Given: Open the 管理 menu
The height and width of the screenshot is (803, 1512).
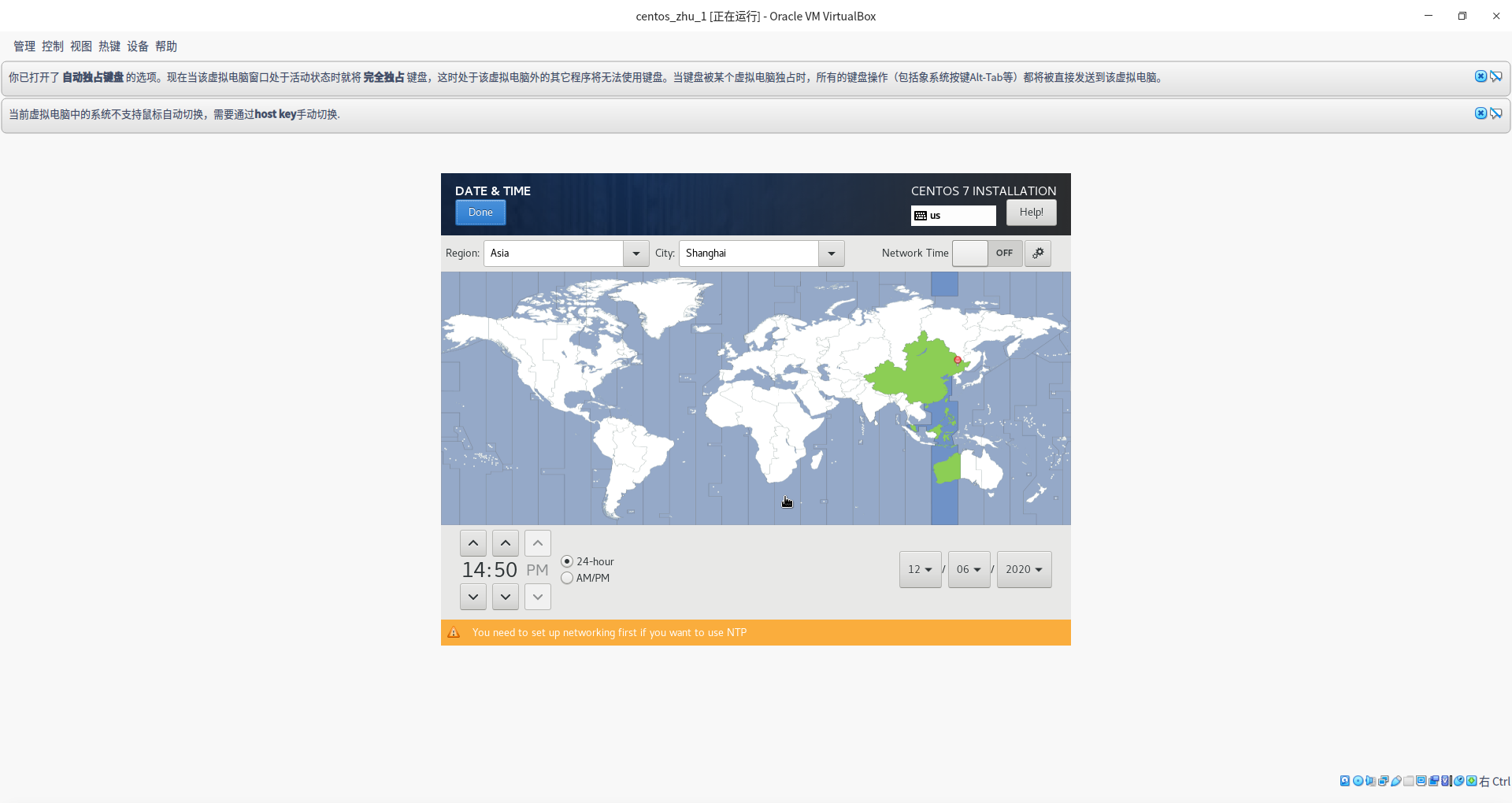Looking at the screenshot, I should tap(24, 46).
